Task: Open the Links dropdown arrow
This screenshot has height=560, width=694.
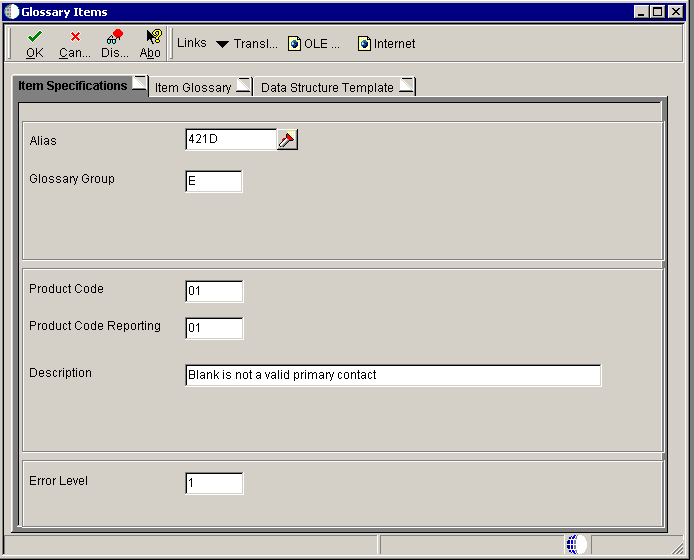Action: pos(222,44)
